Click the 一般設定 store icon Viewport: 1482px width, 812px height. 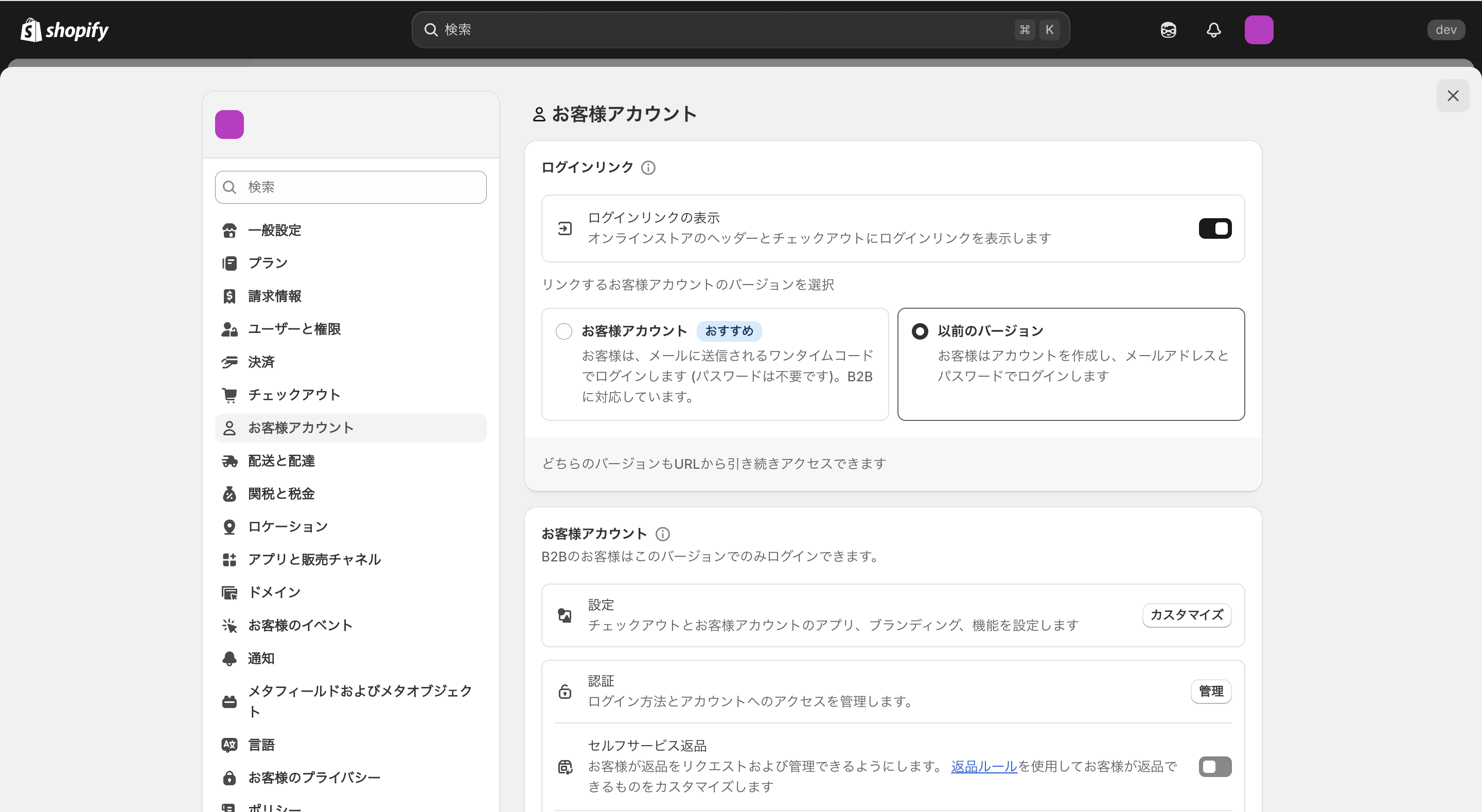(x=230, y=230)
